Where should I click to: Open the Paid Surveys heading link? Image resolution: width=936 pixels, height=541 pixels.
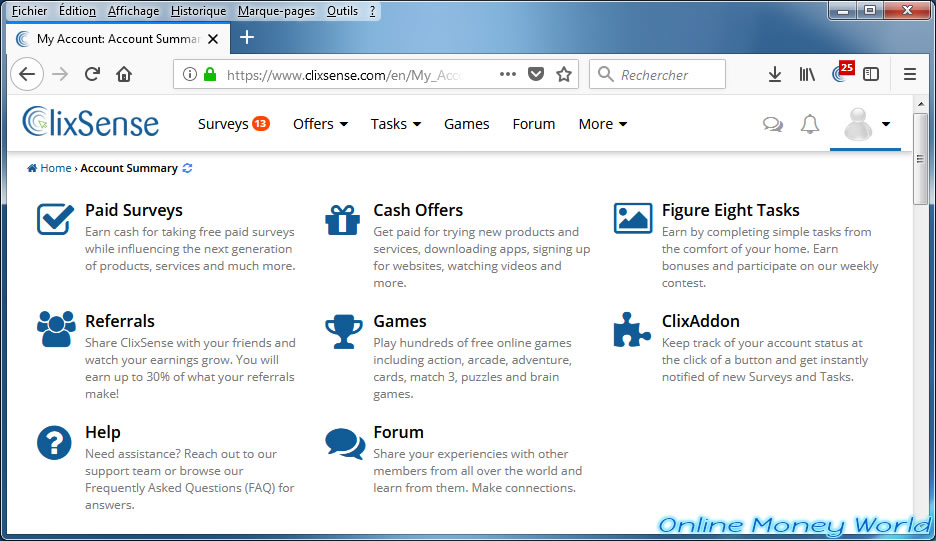point(134,210)
